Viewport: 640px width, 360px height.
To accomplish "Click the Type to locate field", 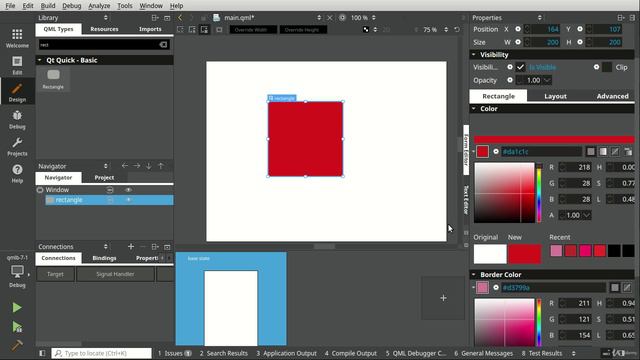I will coord(102,353).
